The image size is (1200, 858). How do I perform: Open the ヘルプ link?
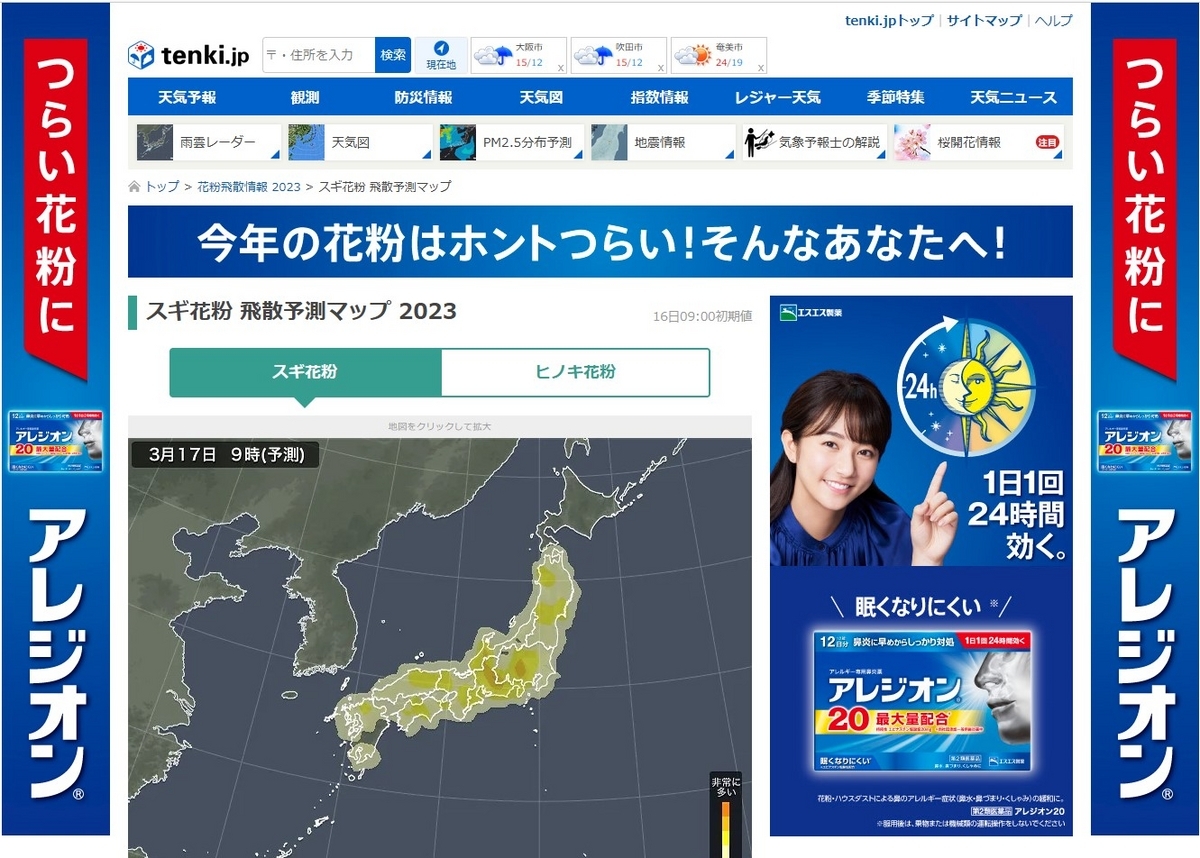1053,20
